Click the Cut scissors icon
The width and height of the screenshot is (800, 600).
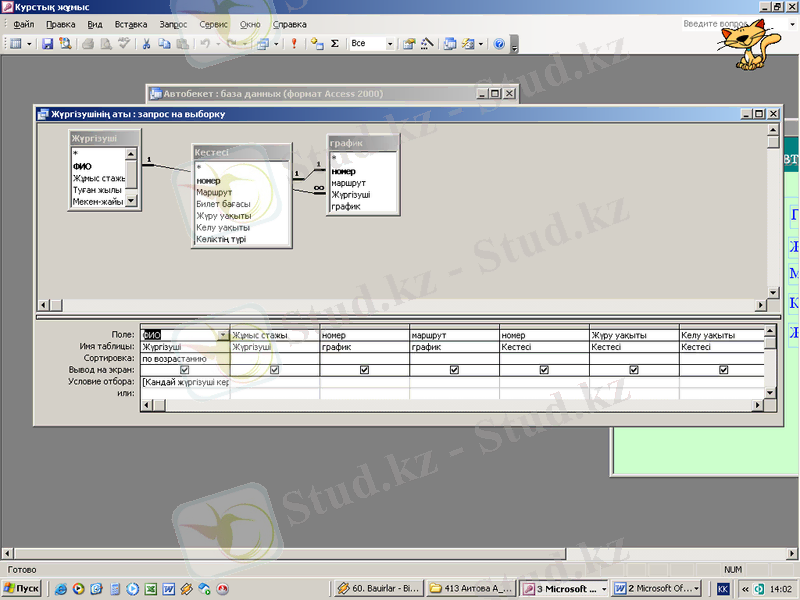pyautogui.click(x=146, y=44)
